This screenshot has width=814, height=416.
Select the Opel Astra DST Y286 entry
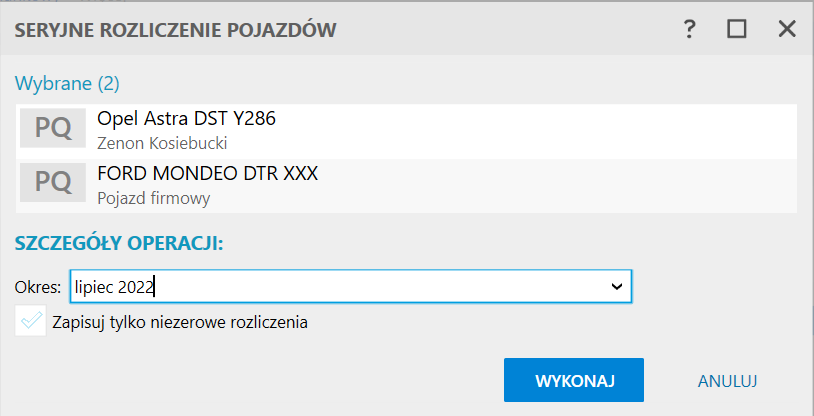click(x=186, y=119)
